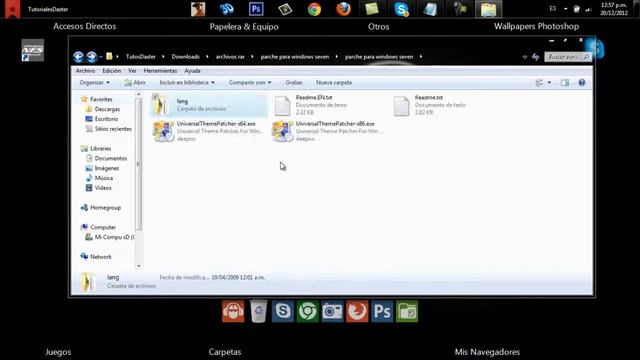Navigate to the TutosDaster breadcrumb
The height and width of the screenshot is (360, 640).
[x=141, y=57]
